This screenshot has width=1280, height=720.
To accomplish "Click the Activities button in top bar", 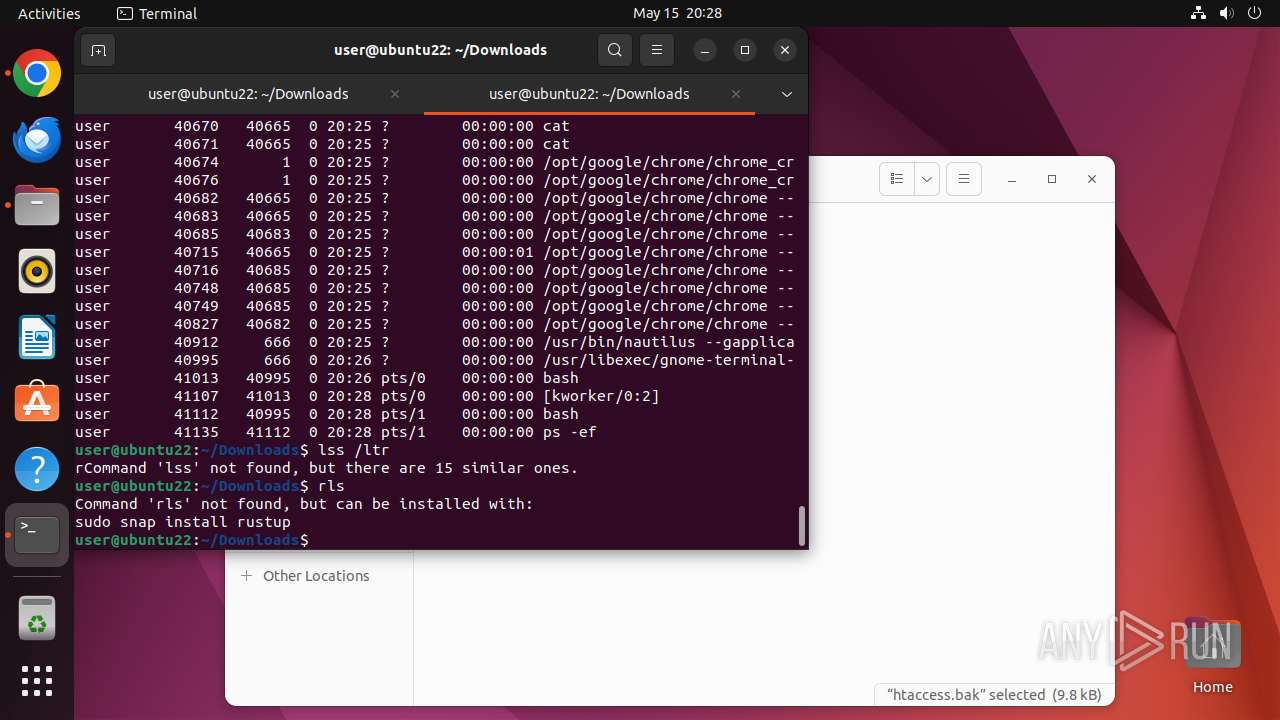I will click(x=49, y=13).
